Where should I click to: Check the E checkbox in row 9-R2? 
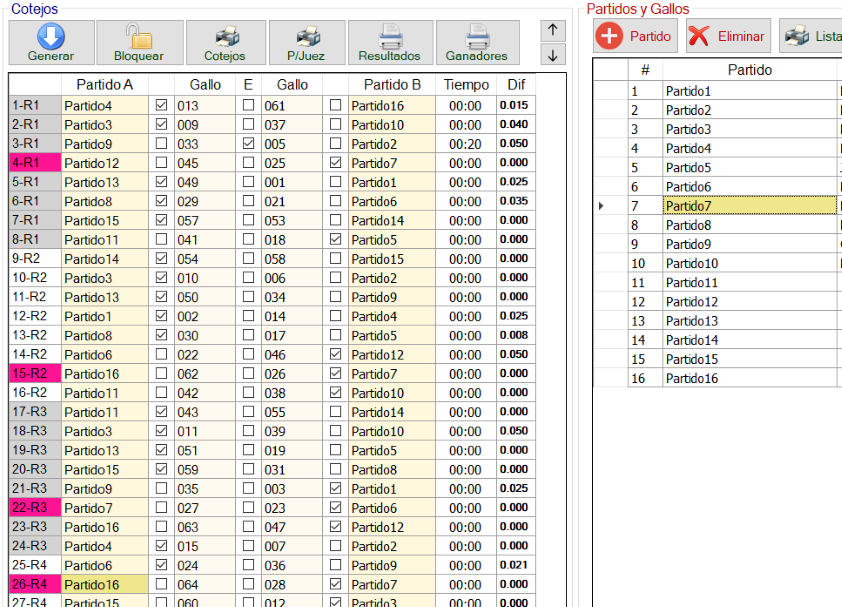[x=248, y=258]
